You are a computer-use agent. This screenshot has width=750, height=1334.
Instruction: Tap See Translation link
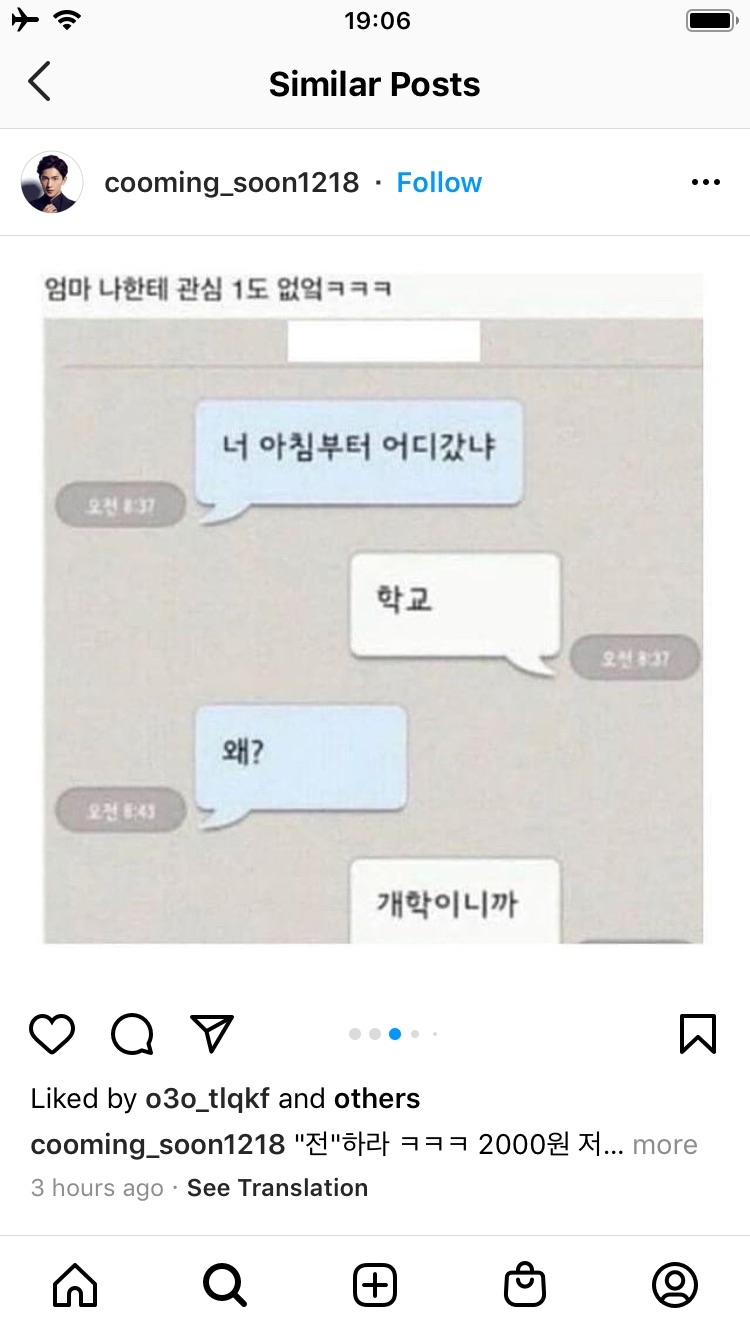(277, 1188)
